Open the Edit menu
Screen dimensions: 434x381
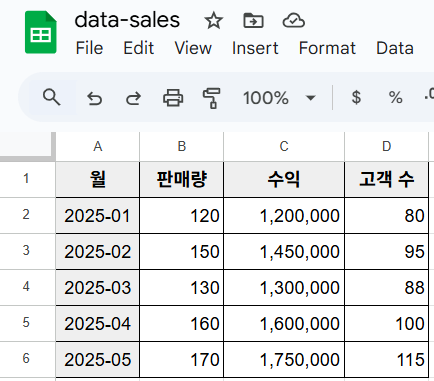coord(138,48)
